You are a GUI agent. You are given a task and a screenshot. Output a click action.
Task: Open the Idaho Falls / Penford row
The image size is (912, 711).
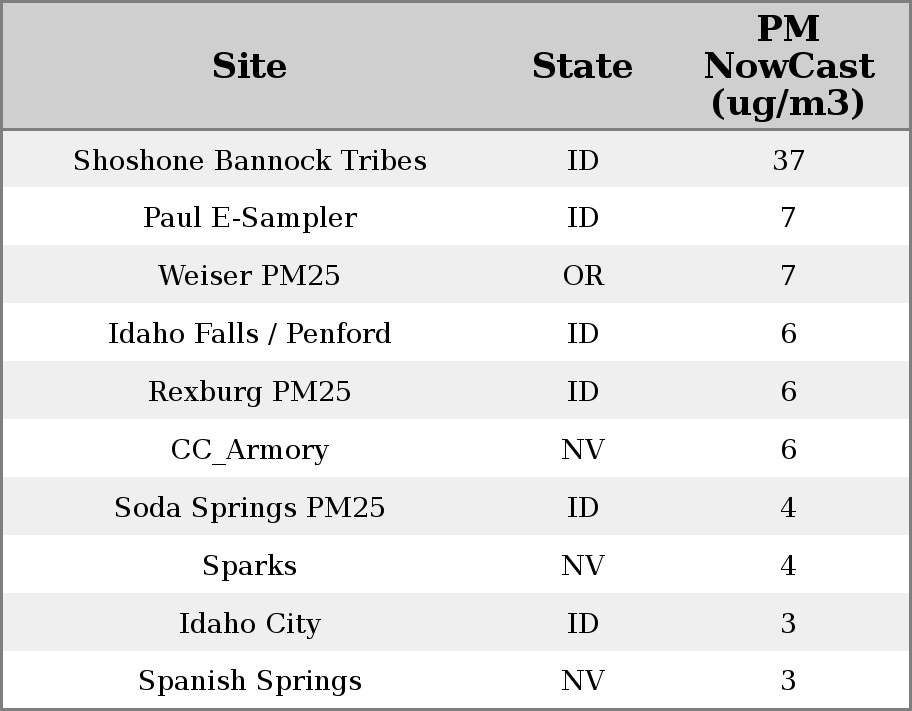pos(249,334)
